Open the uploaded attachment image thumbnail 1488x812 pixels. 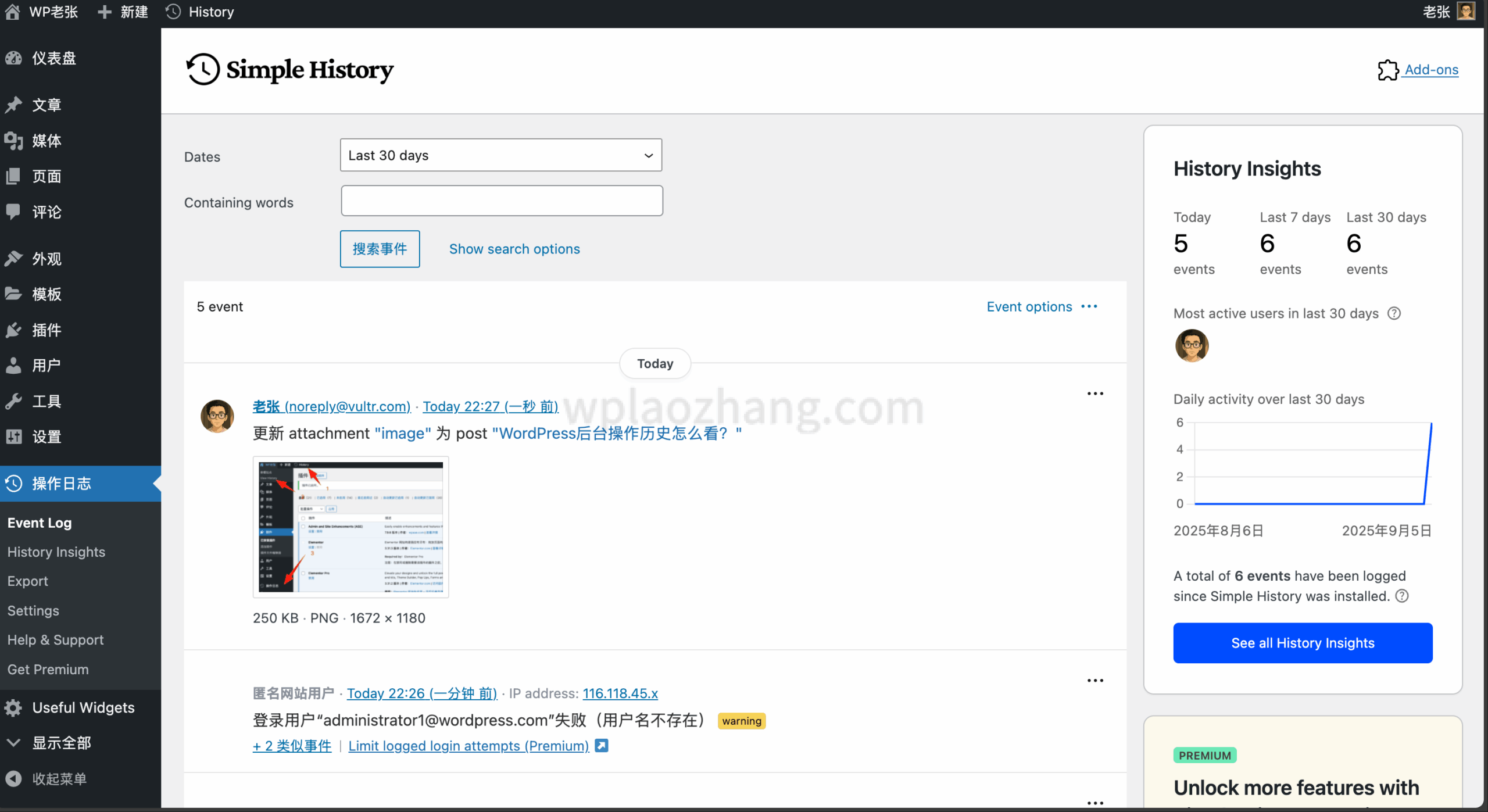point(350,527)
